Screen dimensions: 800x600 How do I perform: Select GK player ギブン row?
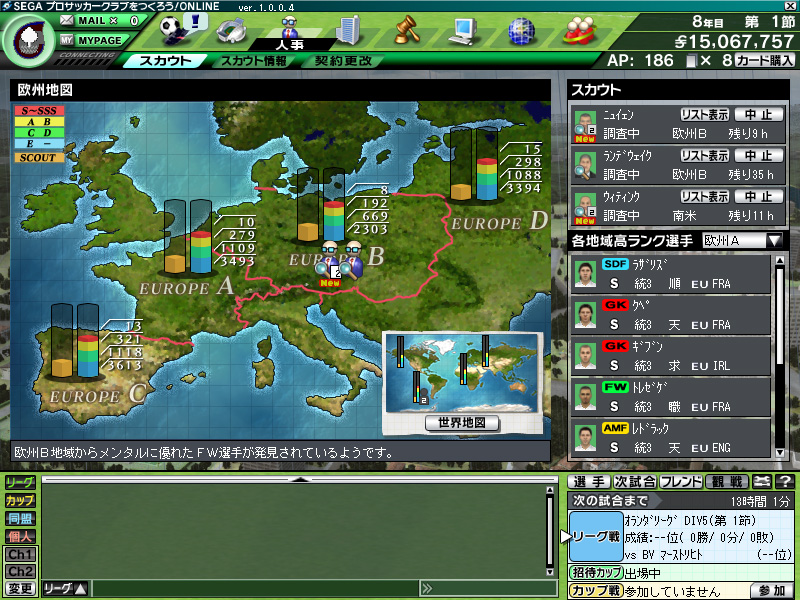click(670, 356)
